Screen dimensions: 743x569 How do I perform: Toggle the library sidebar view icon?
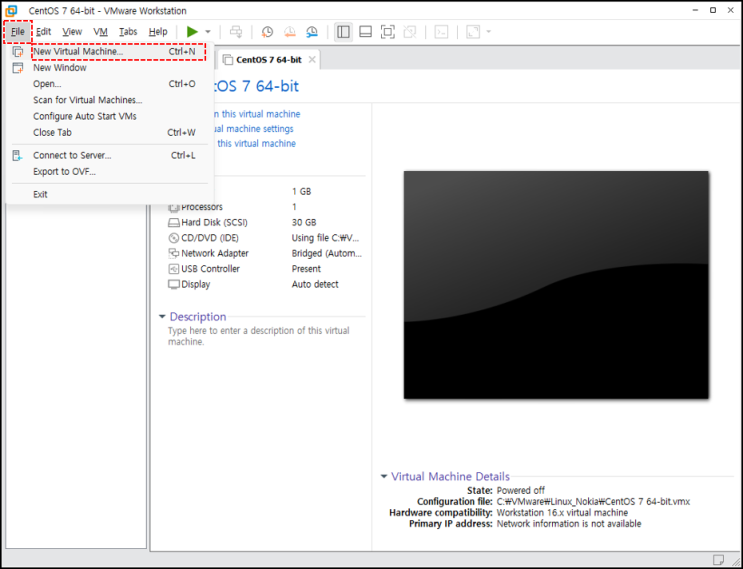[x=343, y=32]
